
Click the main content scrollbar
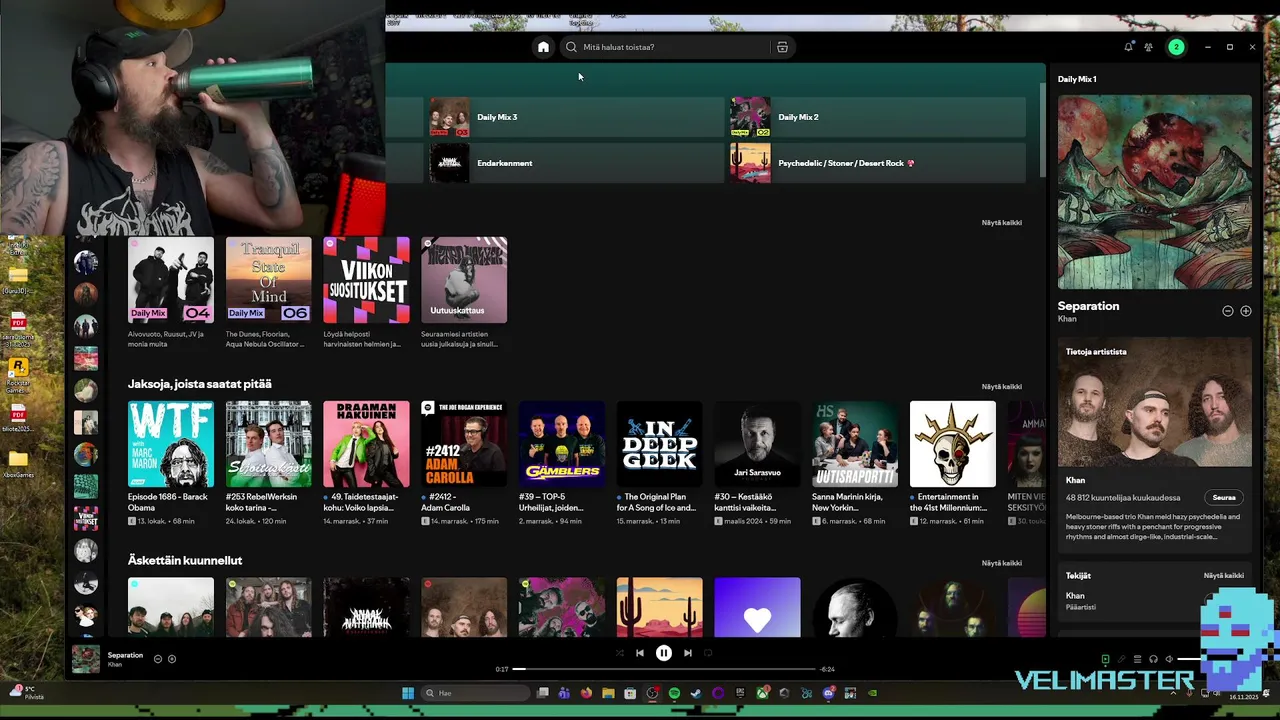pyautogui.click(x=1043, y=128)
